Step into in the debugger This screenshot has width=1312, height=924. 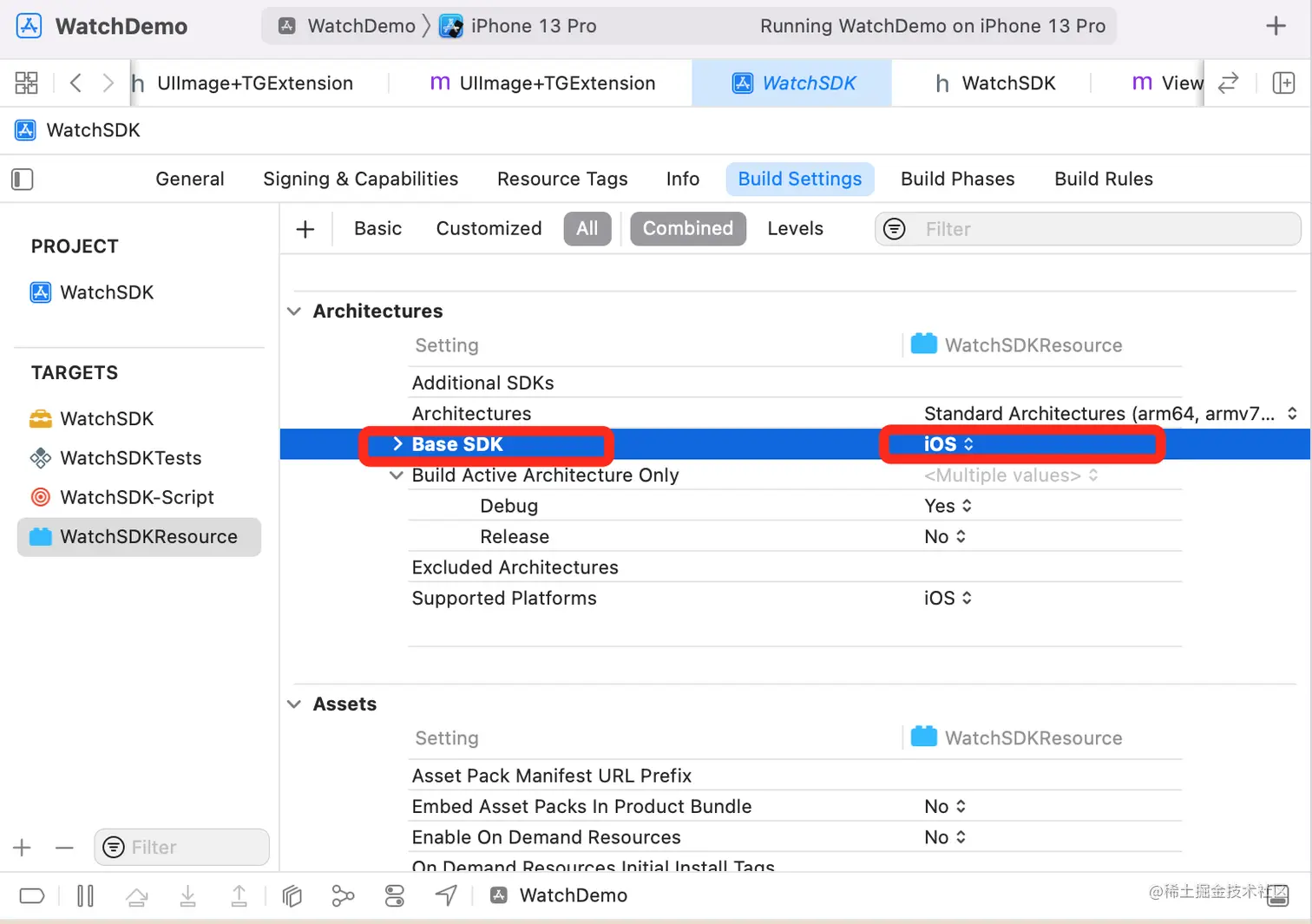[x=187, y=895]
